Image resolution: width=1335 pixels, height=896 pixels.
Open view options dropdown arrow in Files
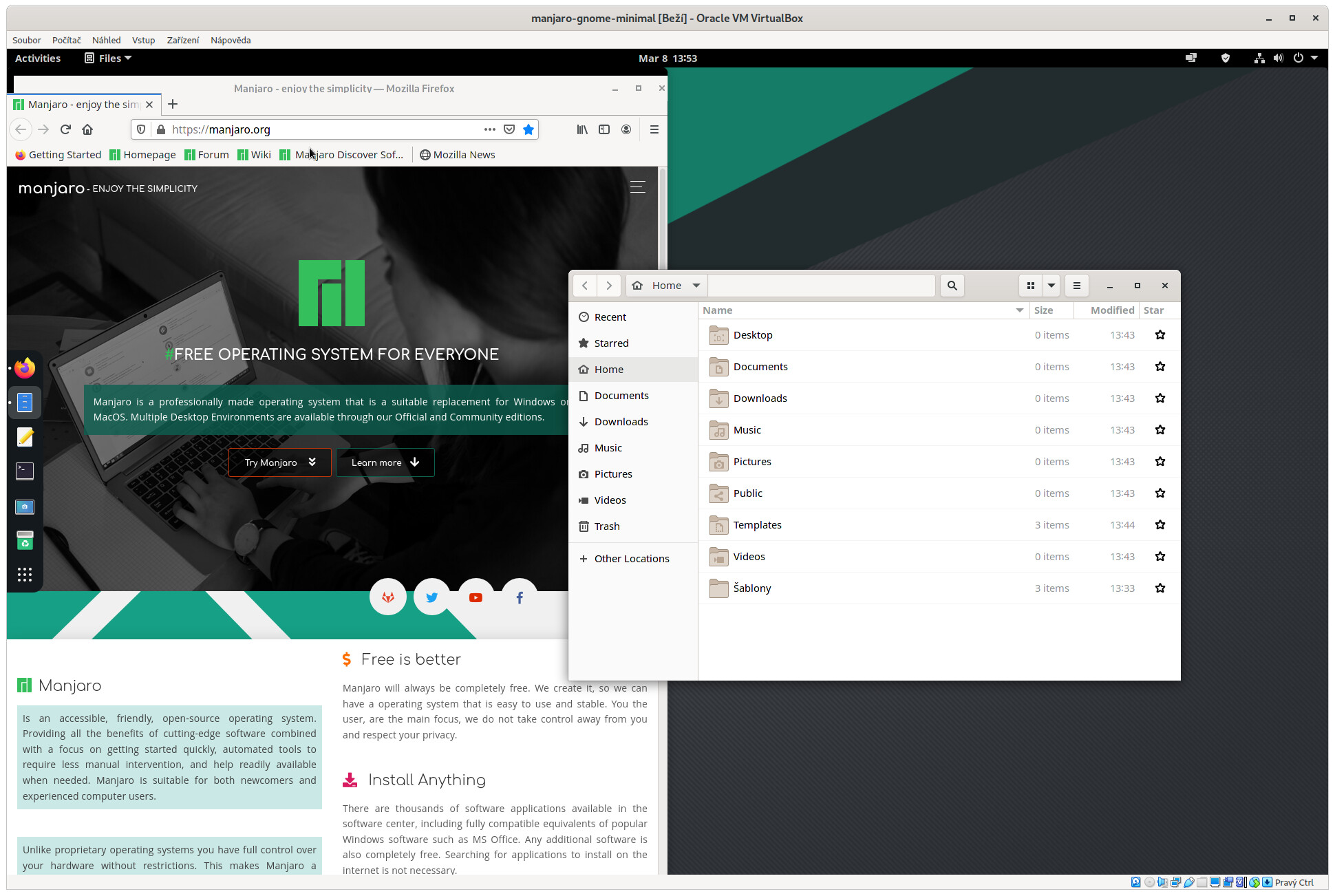point(1051,286)
